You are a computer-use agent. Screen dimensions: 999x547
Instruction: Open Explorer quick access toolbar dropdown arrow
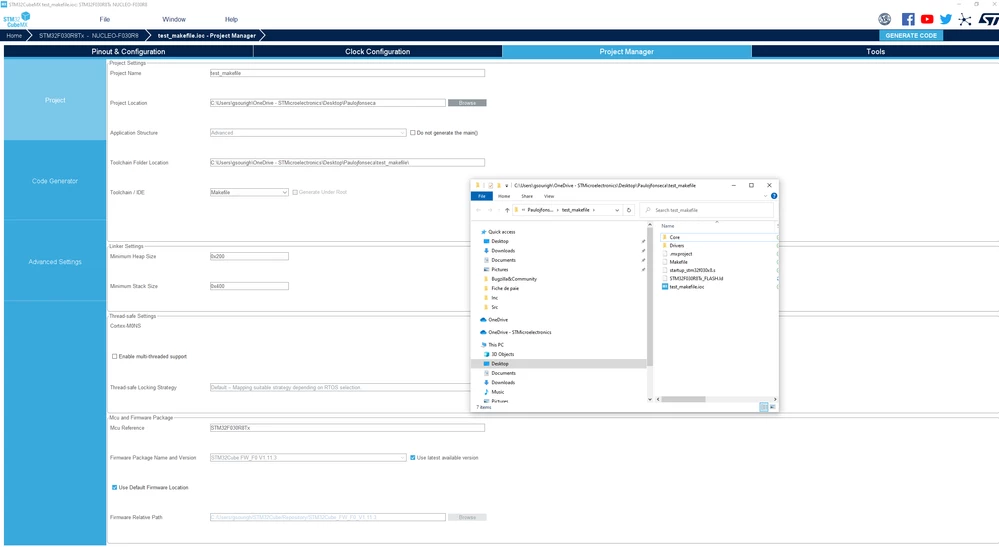click(x=507, y=185)
